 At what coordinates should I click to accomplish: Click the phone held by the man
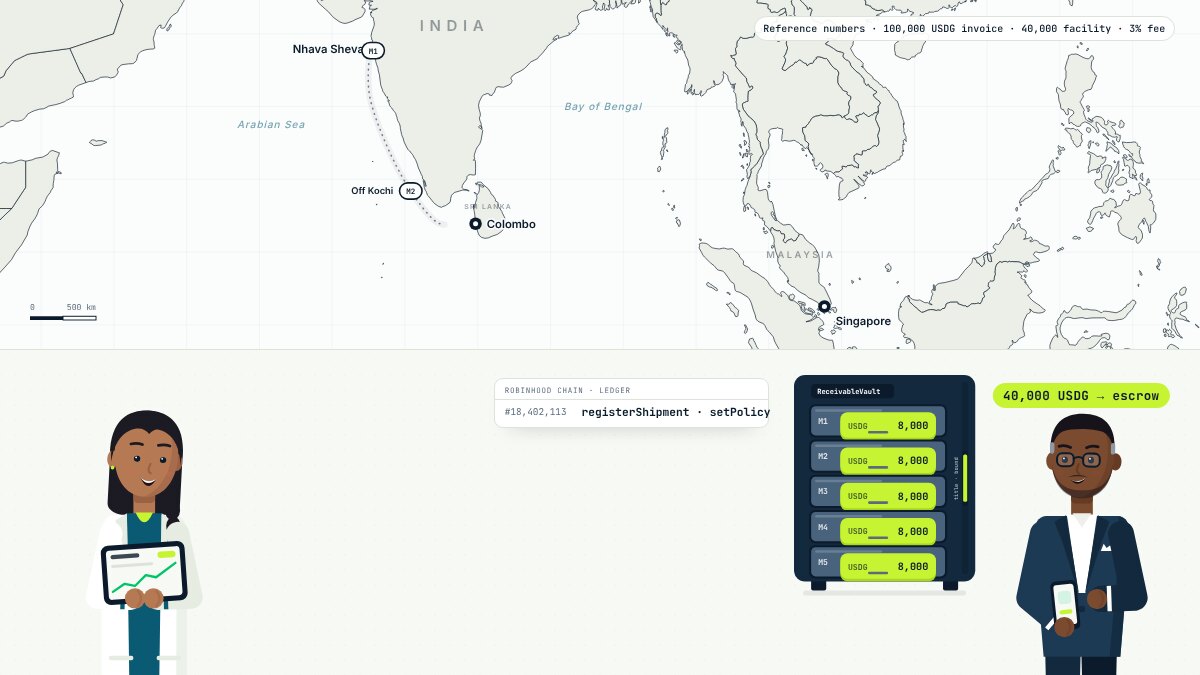click(x=1064, y=604)
